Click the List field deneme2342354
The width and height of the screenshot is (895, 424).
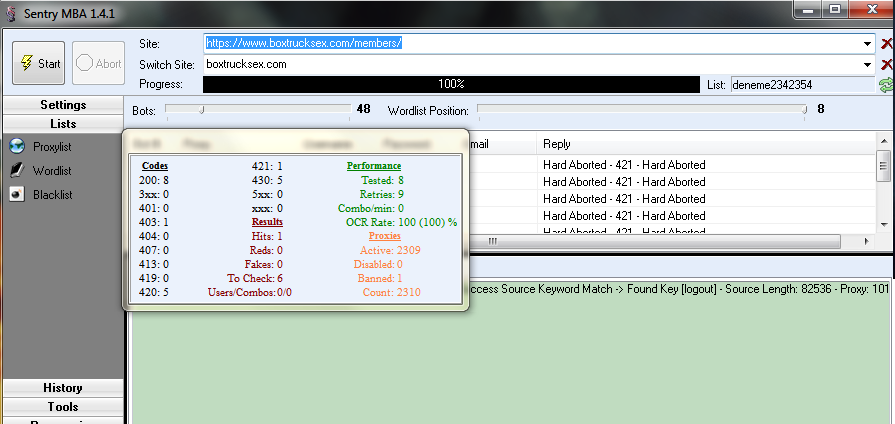click(803, 85)
